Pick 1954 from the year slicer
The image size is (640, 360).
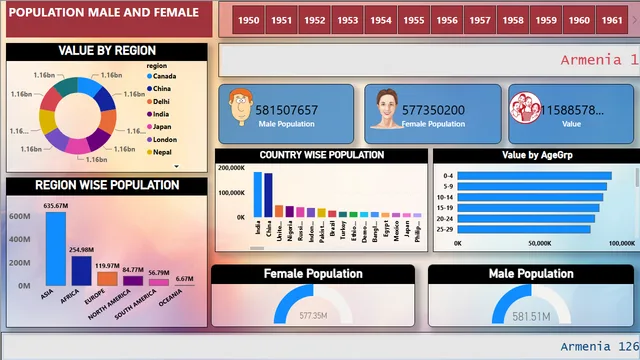click(381, 20)
